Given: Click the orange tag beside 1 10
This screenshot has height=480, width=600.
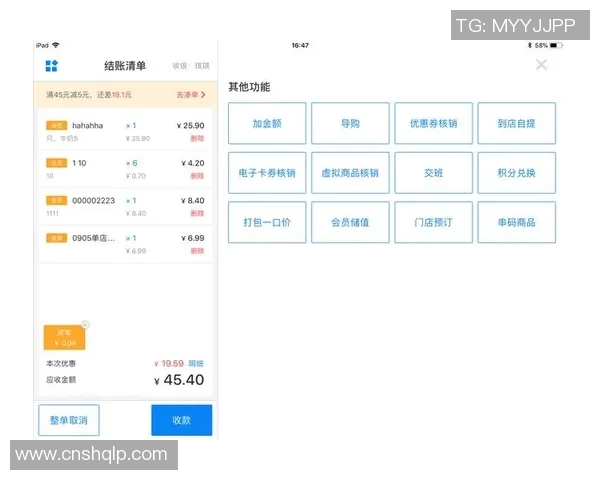Looking at the screenshot, I should 56,163.
